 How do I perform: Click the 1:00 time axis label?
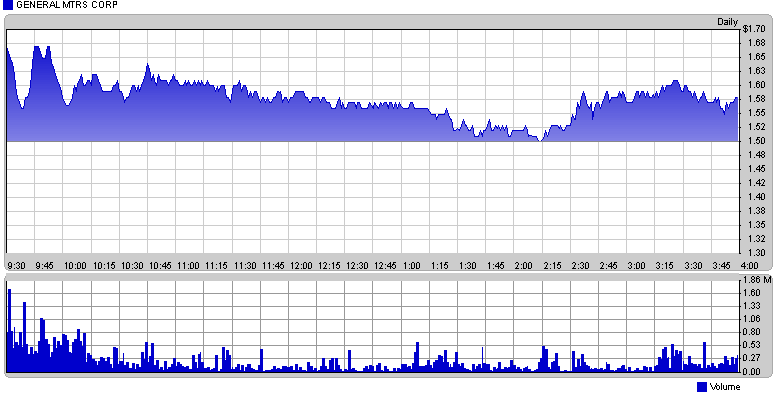(412, 266)
